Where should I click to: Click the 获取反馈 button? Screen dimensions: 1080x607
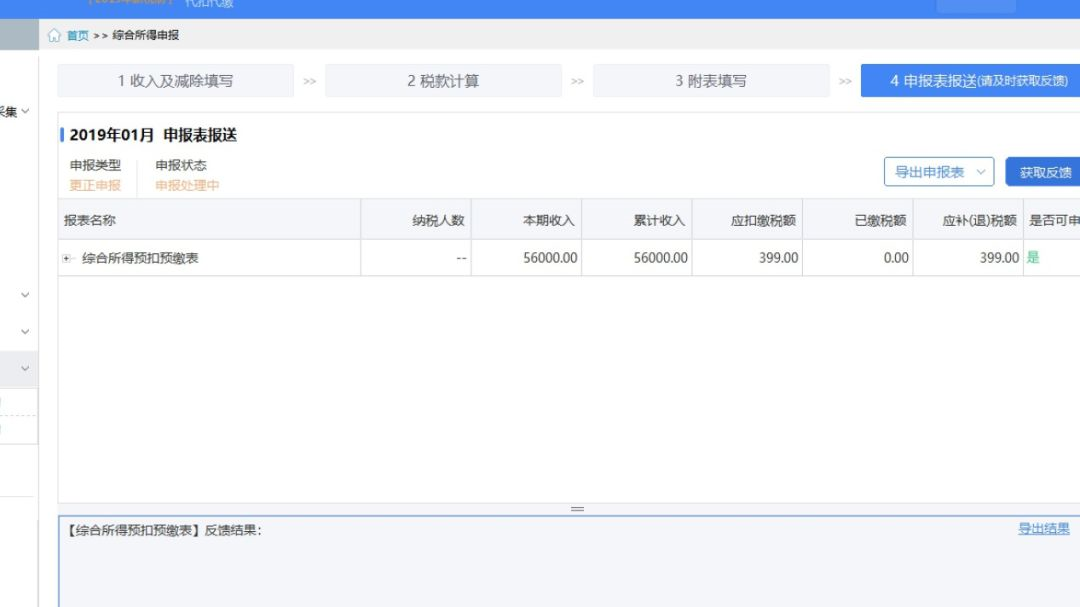pos(1044,173)
